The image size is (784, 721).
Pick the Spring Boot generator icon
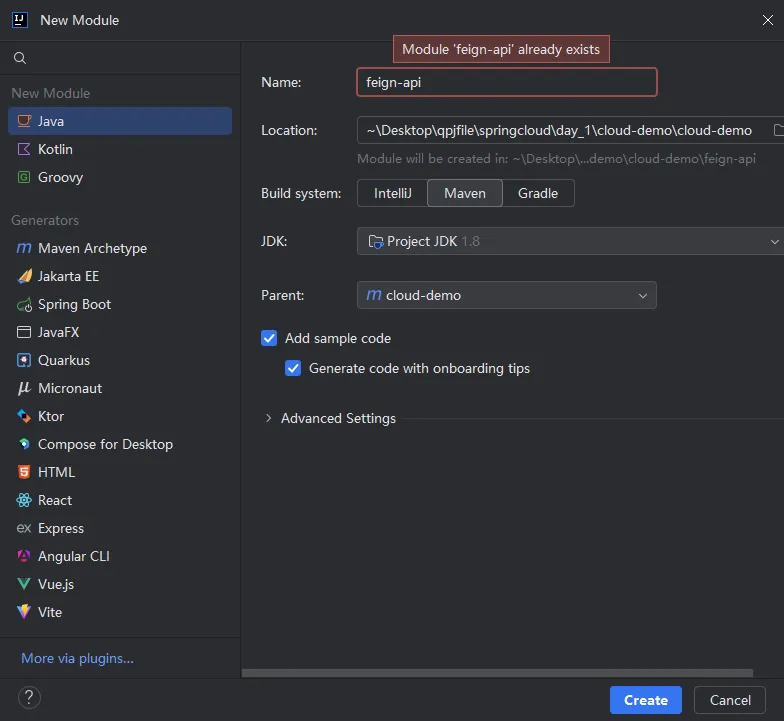(24, 304)
